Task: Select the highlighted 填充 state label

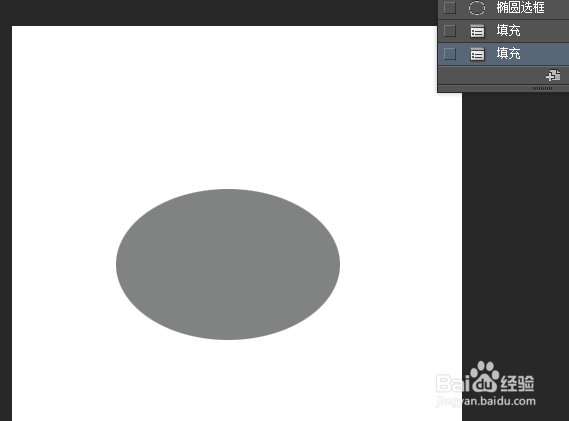Action: coord(508,54)
